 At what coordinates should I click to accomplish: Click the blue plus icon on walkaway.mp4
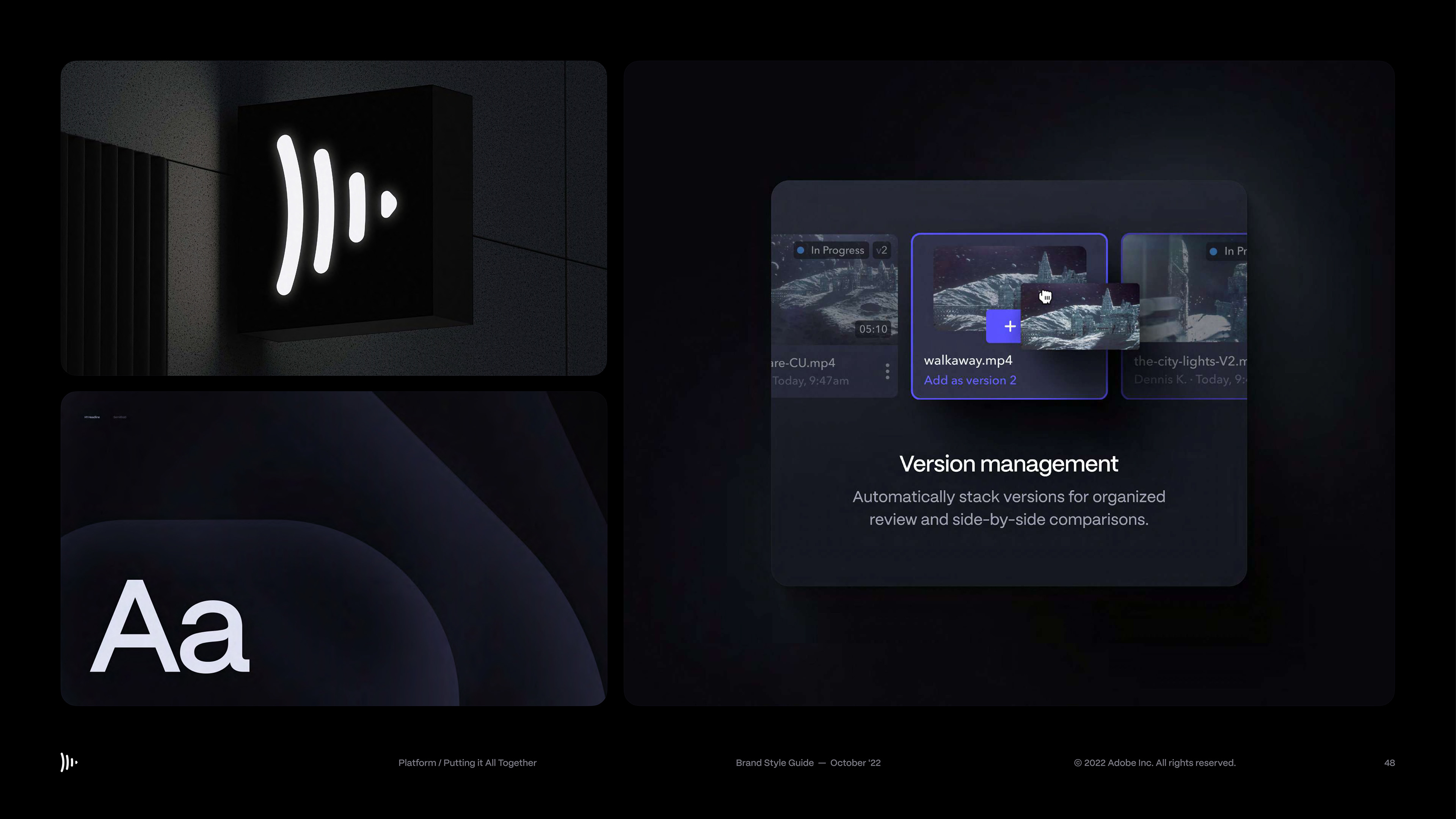pyautogui.click(x=1009, y=326)
